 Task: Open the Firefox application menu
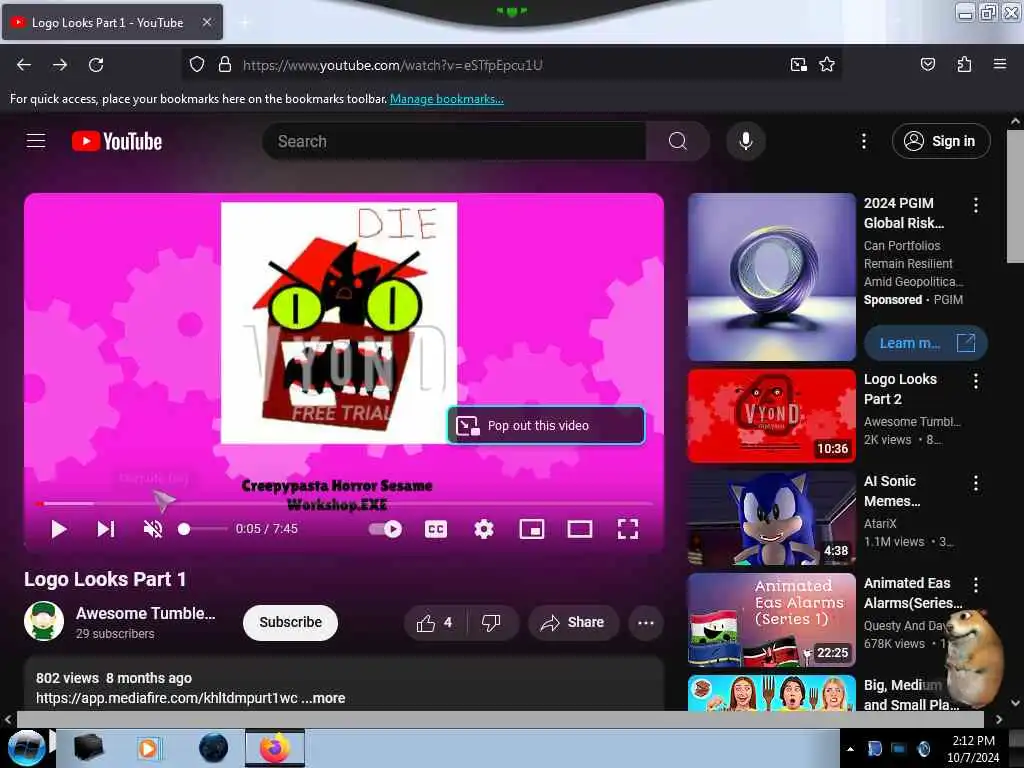point(1000,65)
